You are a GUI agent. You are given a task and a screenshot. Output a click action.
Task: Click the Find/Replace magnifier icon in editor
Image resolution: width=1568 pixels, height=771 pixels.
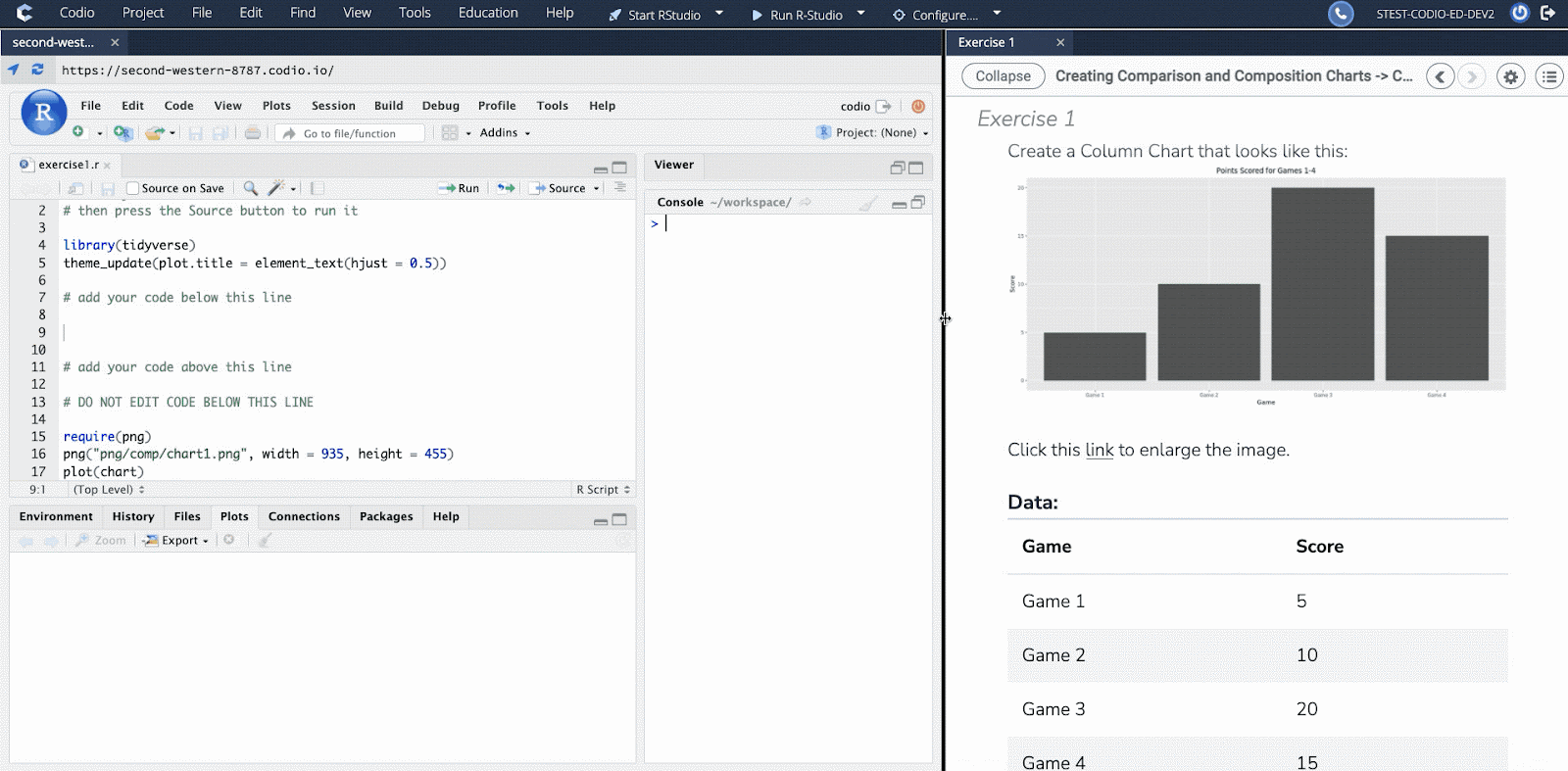[251, 188]
